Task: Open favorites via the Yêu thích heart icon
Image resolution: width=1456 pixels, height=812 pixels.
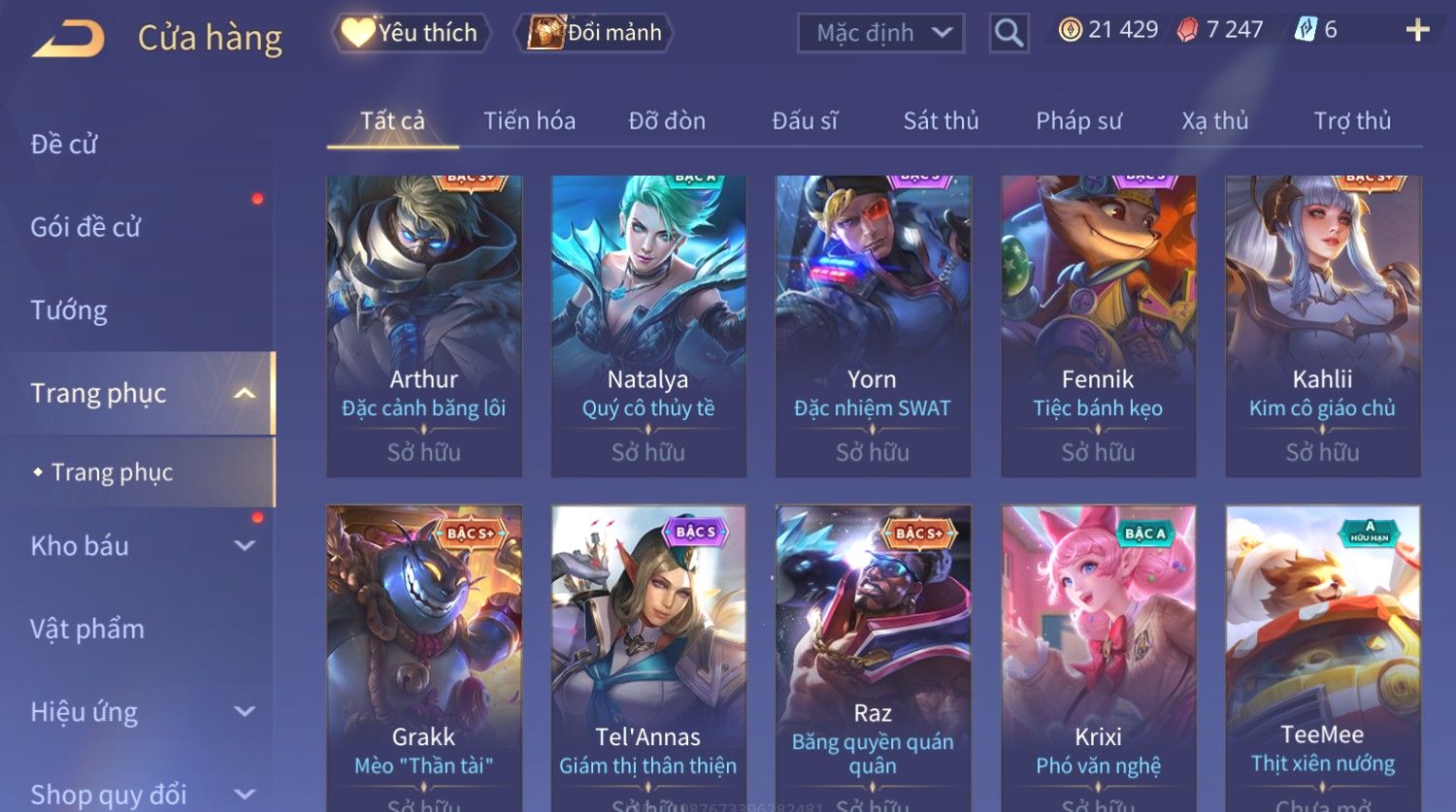Action: [357, 32]
